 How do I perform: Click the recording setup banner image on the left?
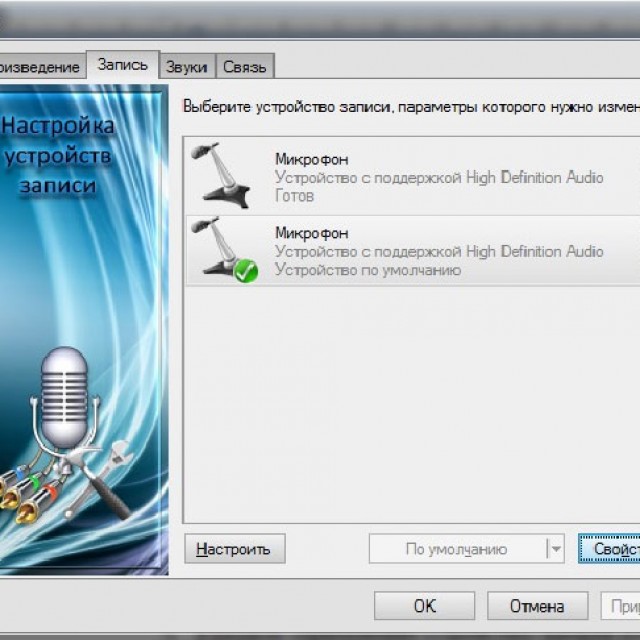84,329
